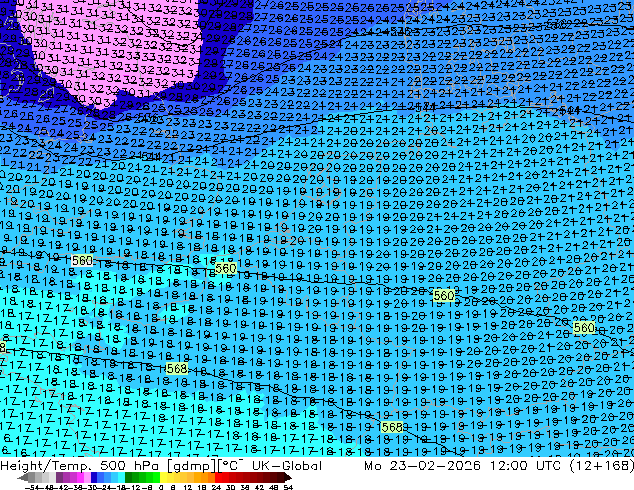Click the '-30' scale value label
Image resolution: width=634 pixels, height=490 pixels.
point(90,488)
